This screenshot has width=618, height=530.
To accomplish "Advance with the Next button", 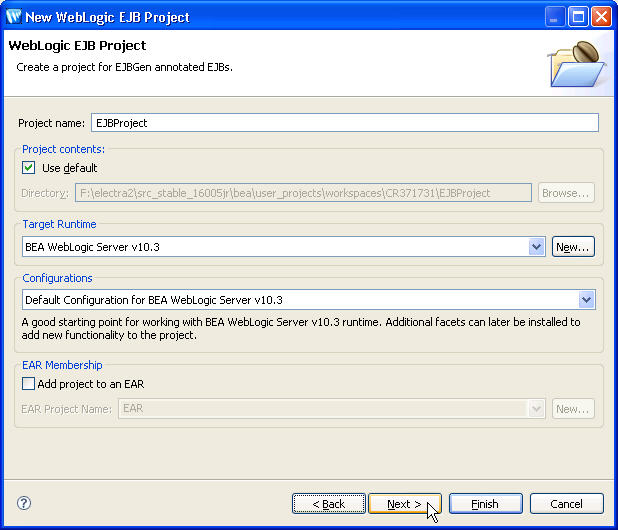I will [x=405, y=504].
